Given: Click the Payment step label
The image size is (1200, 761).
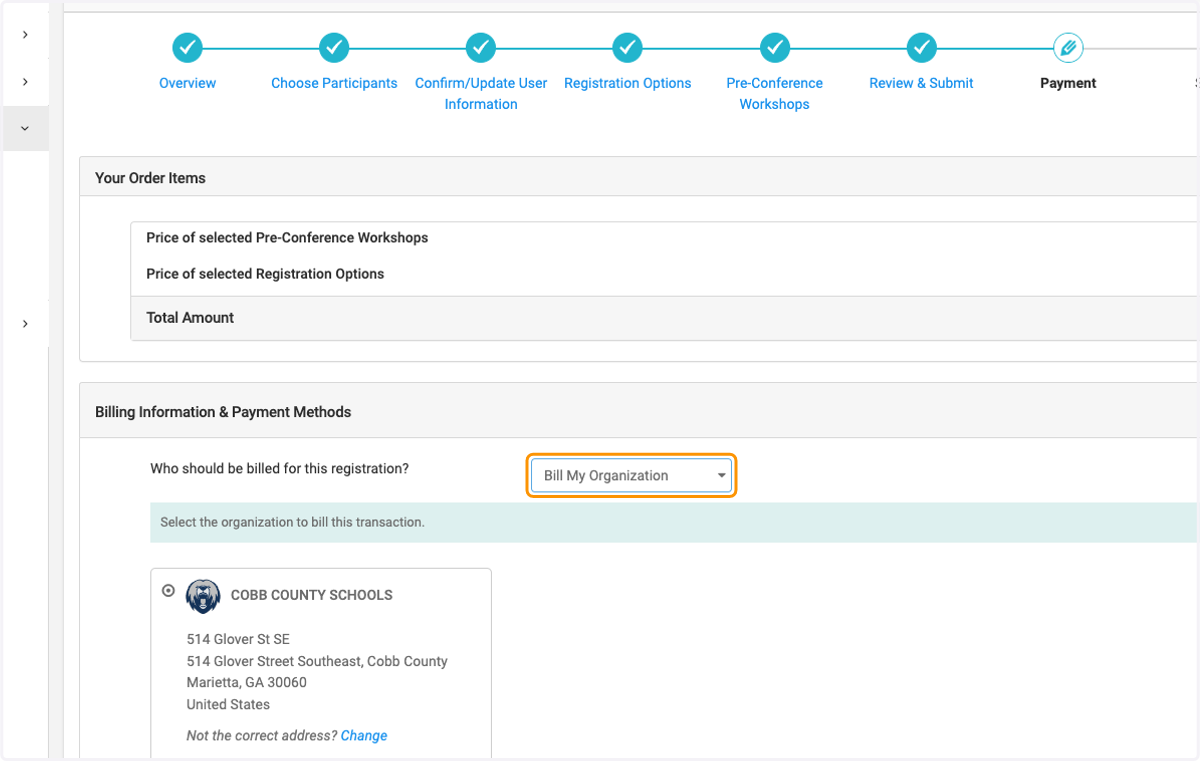Looking at the screenshot, I should point(1068,83).
